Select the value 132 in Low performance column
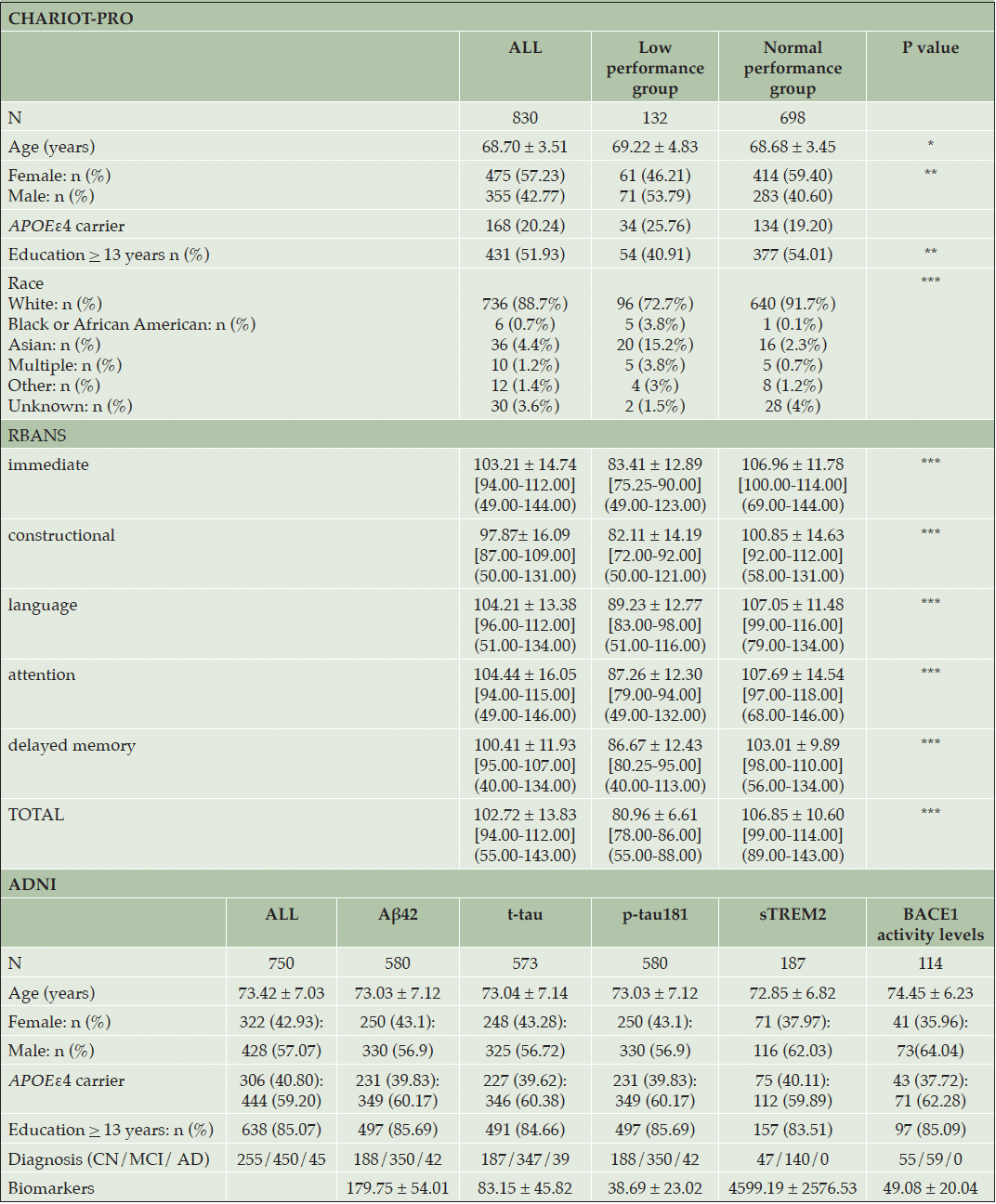Viewport: 996px width, 1204px height. tap(655, 118)
